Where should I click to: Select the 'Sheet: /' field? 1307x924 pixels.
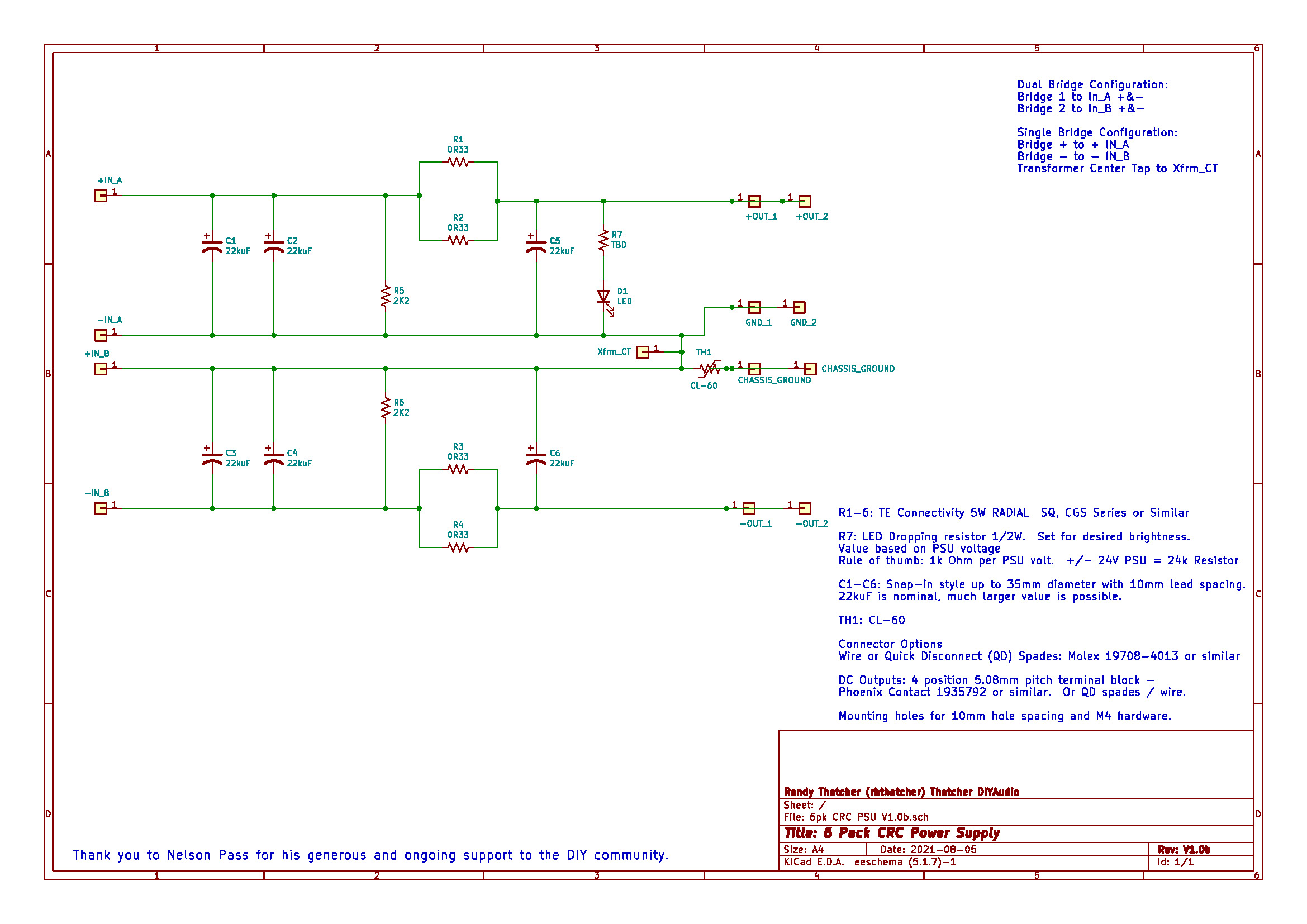804,806
